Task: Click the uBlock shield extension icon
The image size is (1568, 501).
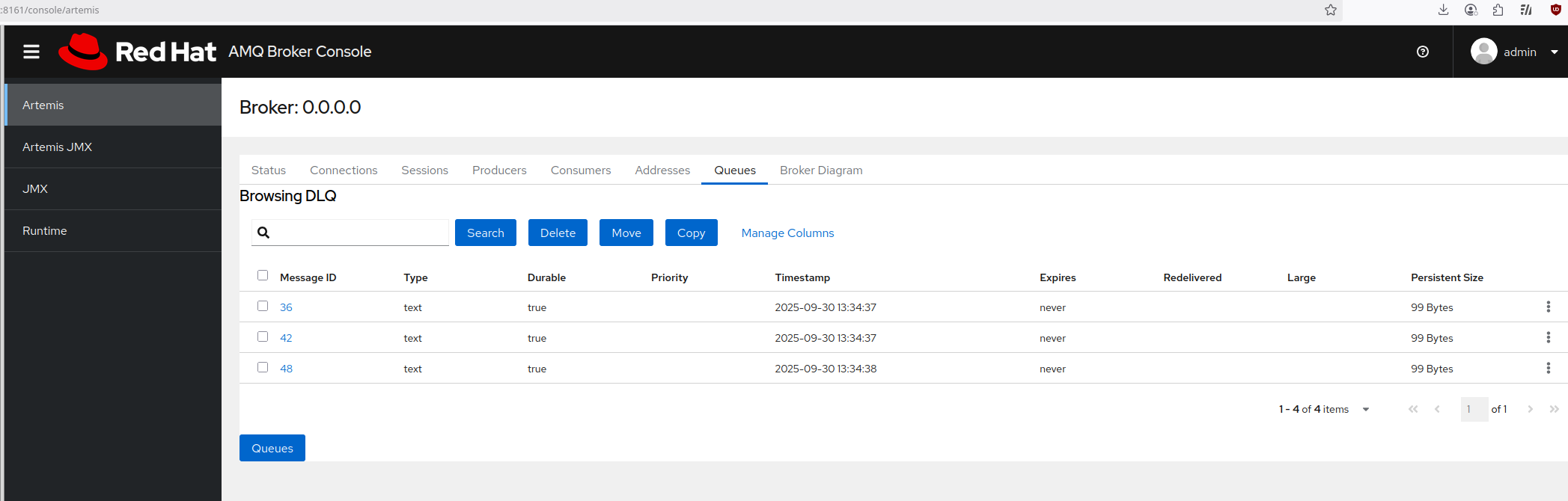Action: point(1555,10)
